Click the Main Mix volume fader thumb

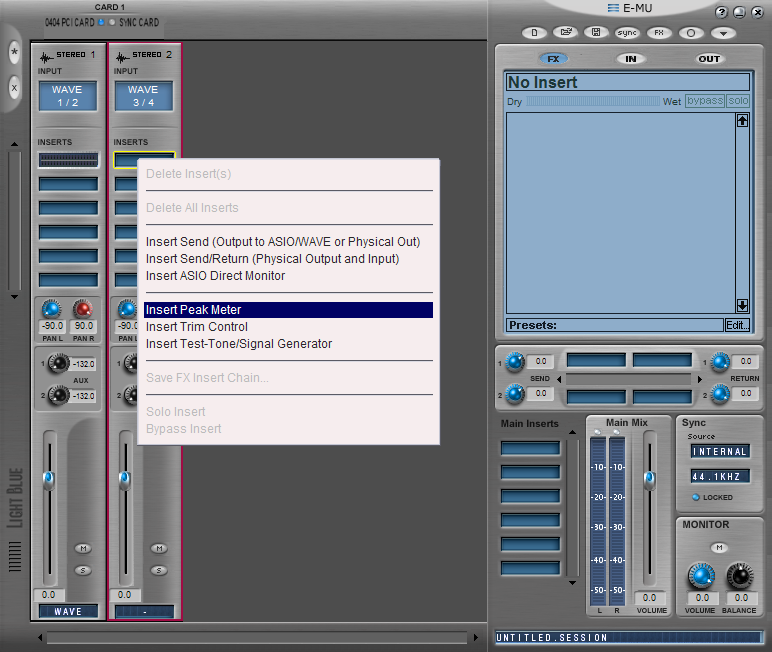click(649, 479)
